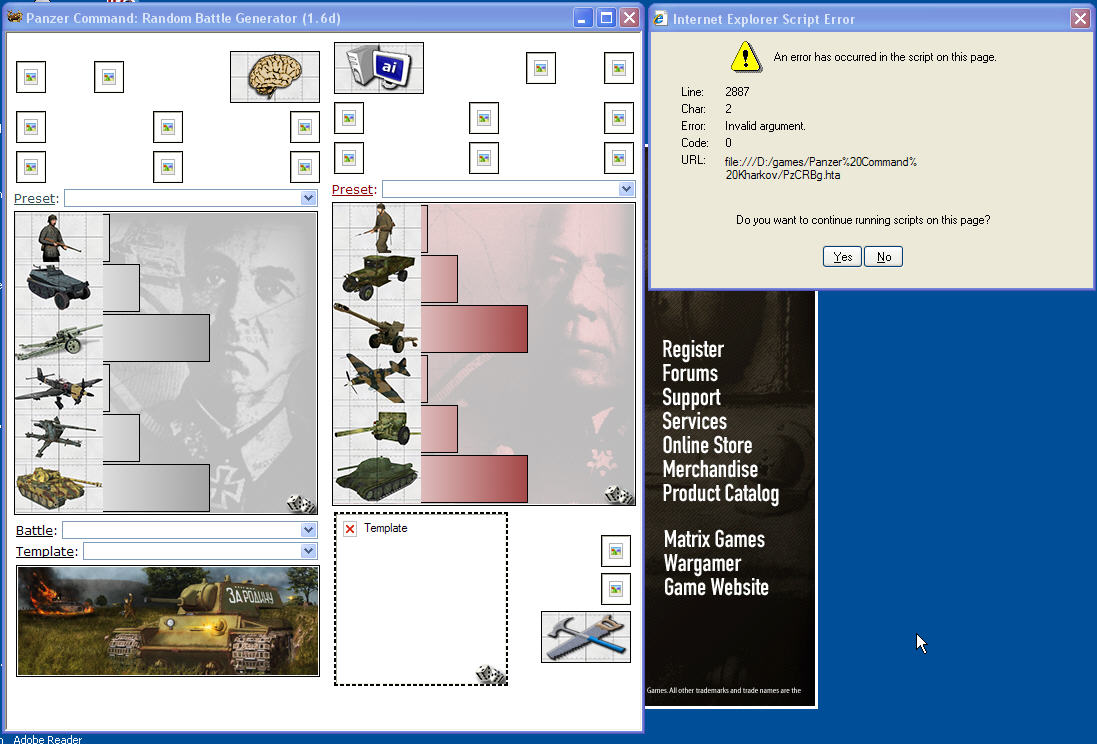The width and height of the screenshot is (1097, 744).
Task: Select the German half-track vehicle icon
Action: pos(59,287)
